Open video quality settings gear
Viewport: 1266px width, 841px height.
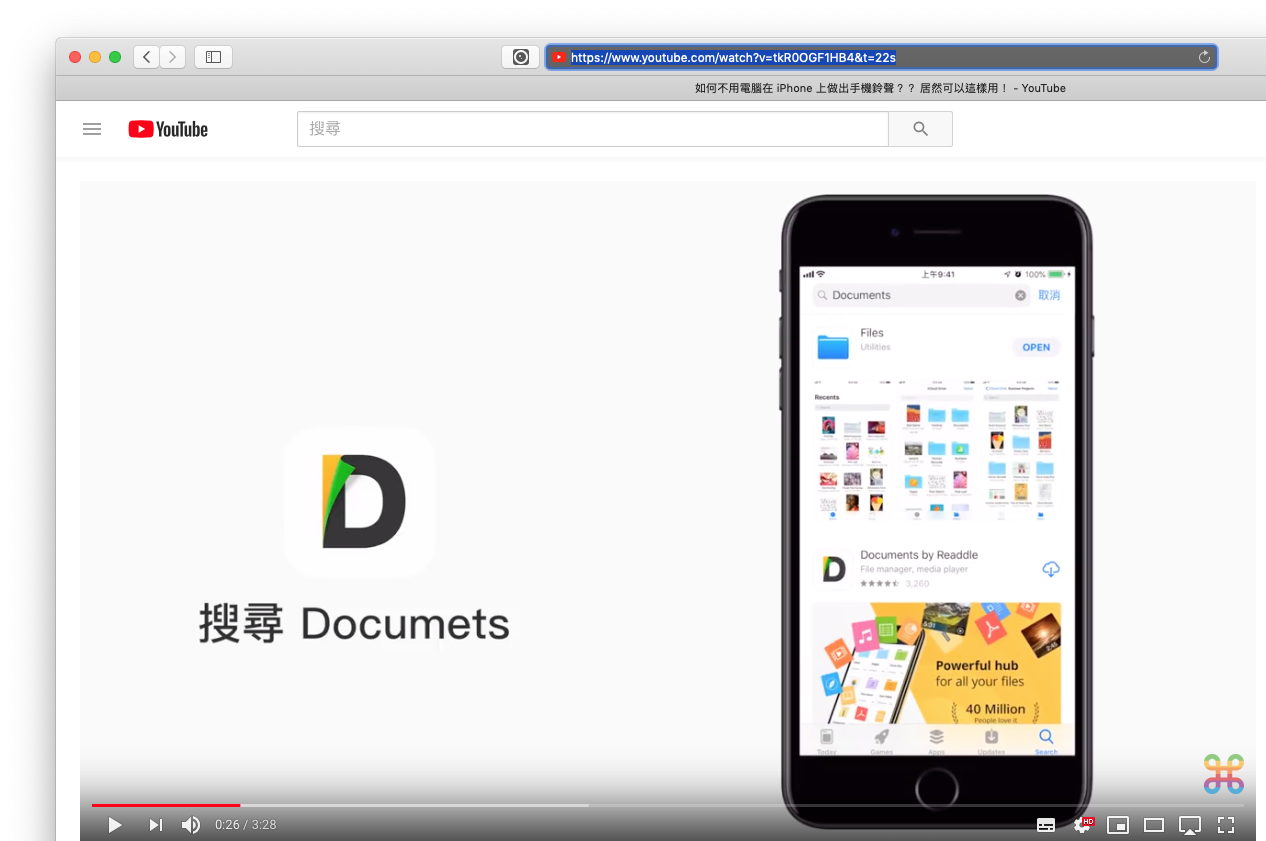click(1083, 825)
